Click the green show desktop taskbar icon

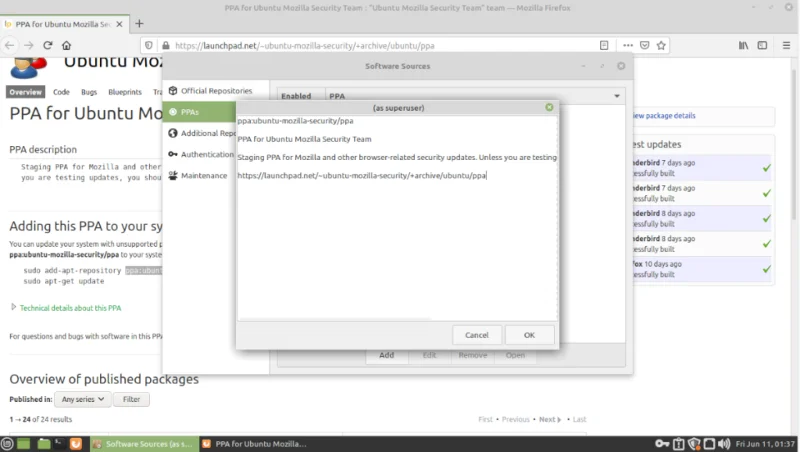click(x=23, y=444)
